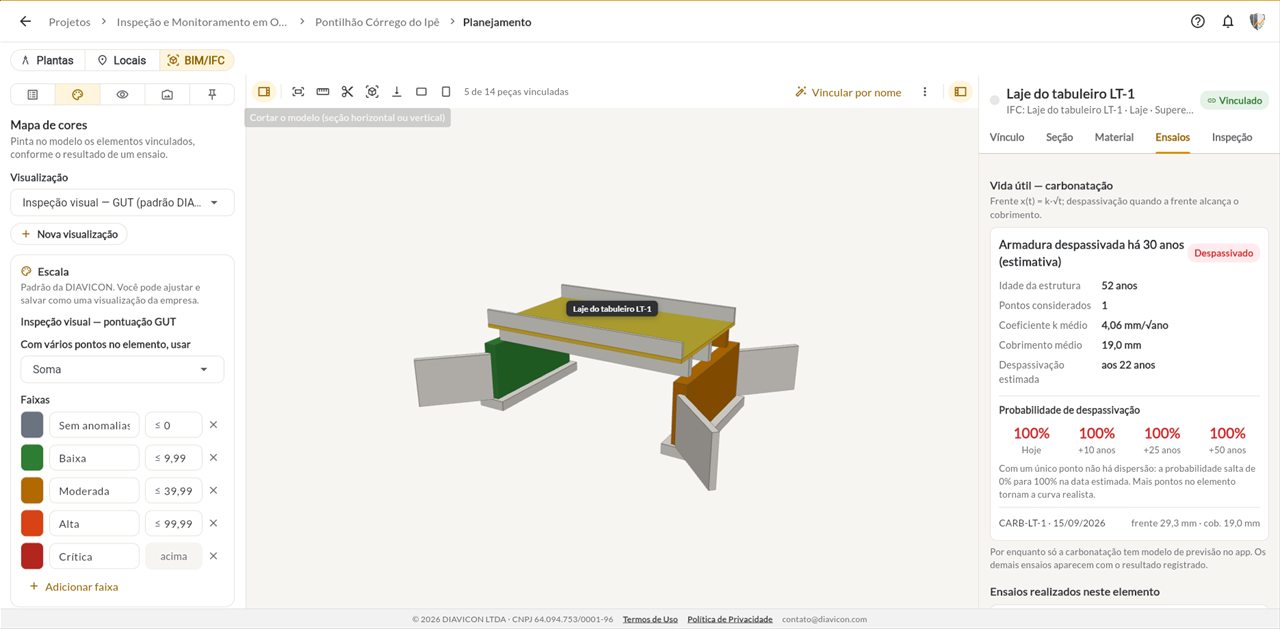Screen dimensions: 1280x629
Task: Remove the Alta range
Action: (x=213, y=523)
